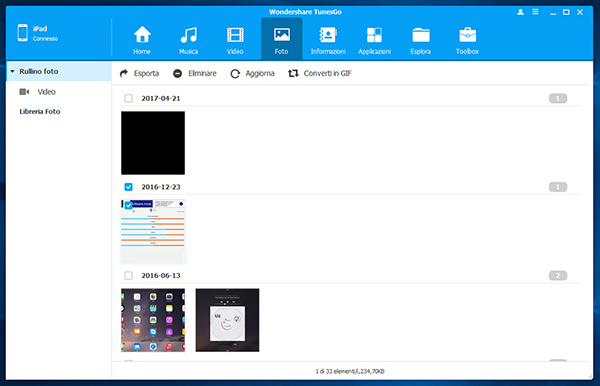Click the 2016-12-23 screenshot thumbnail
The height and width of the screenshot is (386, 600).
tap(153, 232)
